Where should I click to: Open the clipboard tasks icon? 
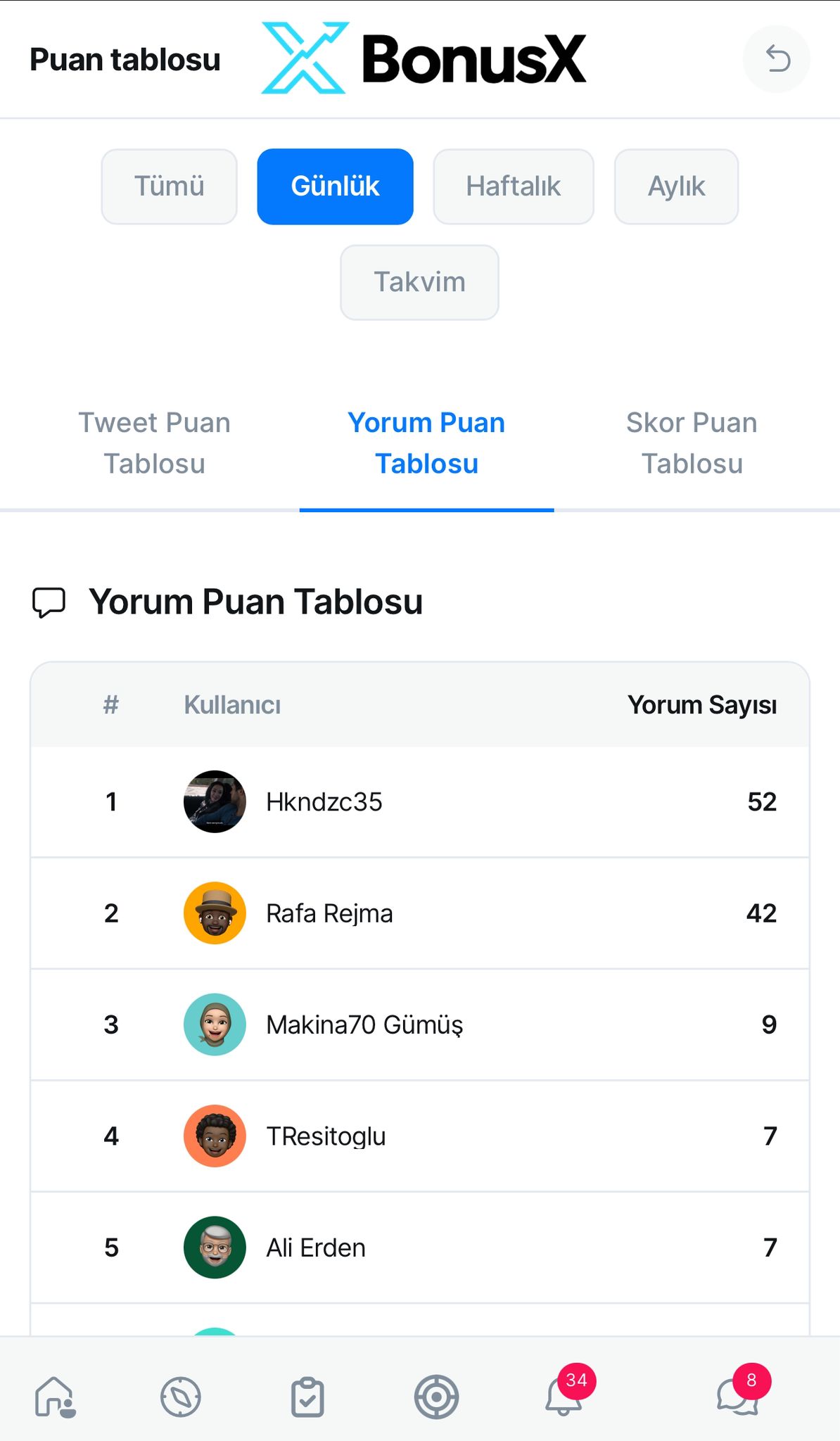coord(308,1397)
